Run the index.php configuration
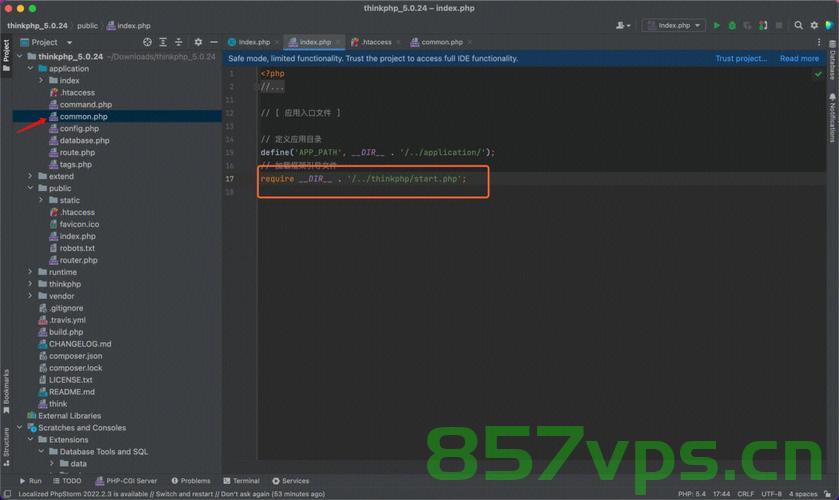839x500 pixels. 716,25
